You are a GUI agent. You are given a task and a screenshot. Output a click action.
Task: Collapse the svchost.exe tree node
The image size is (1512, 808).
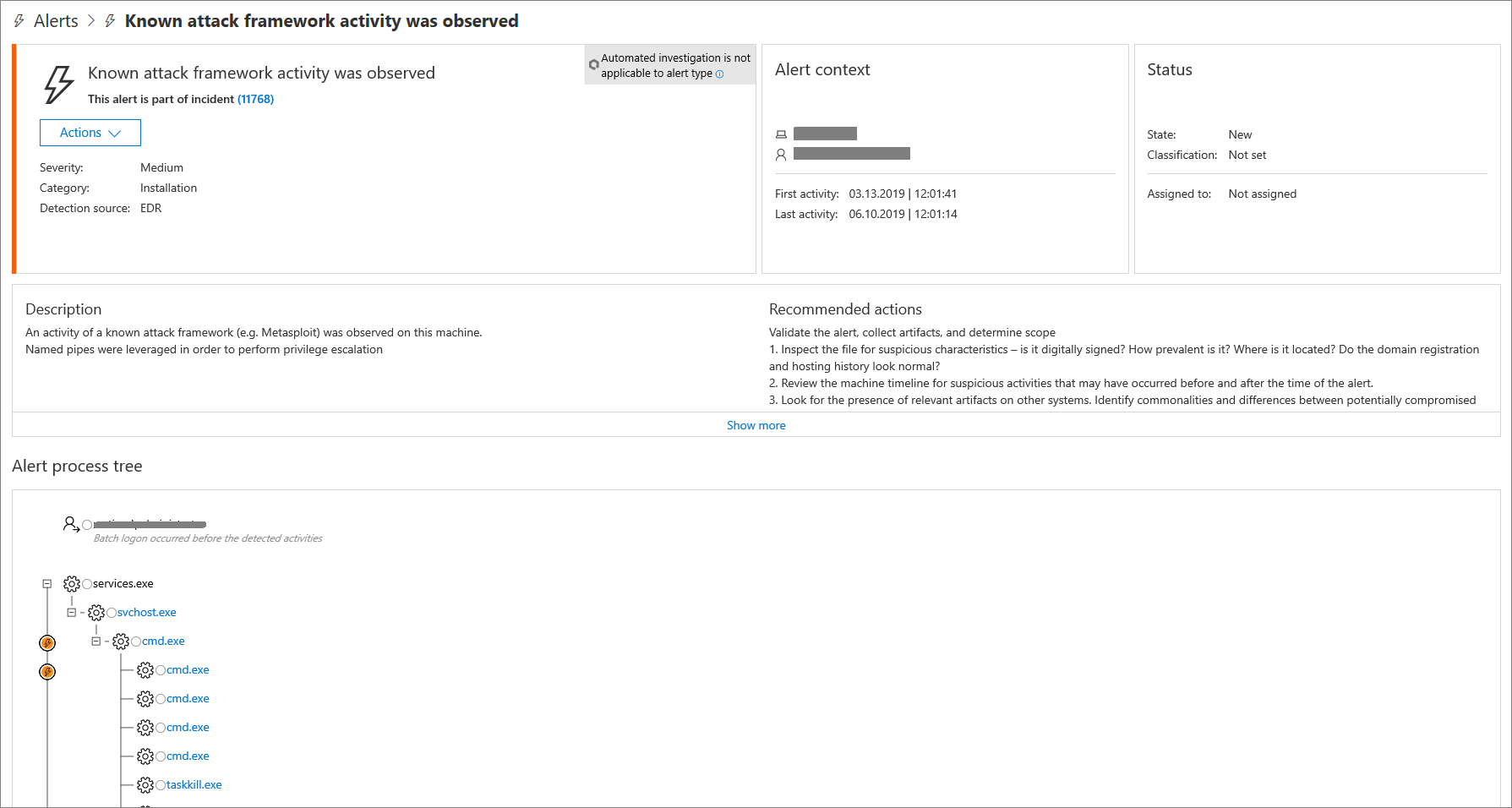click(72, 613)
